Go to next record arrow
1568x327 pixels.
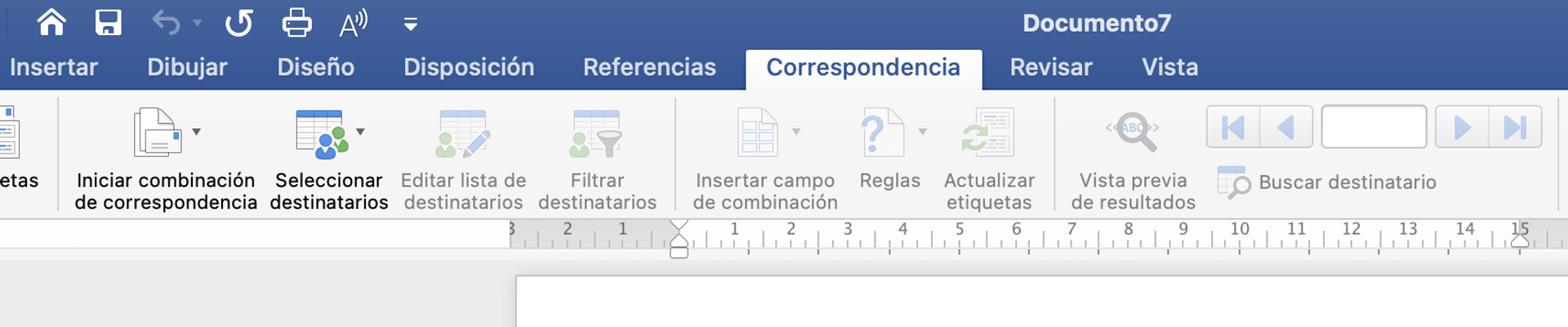coord(1462,127)
